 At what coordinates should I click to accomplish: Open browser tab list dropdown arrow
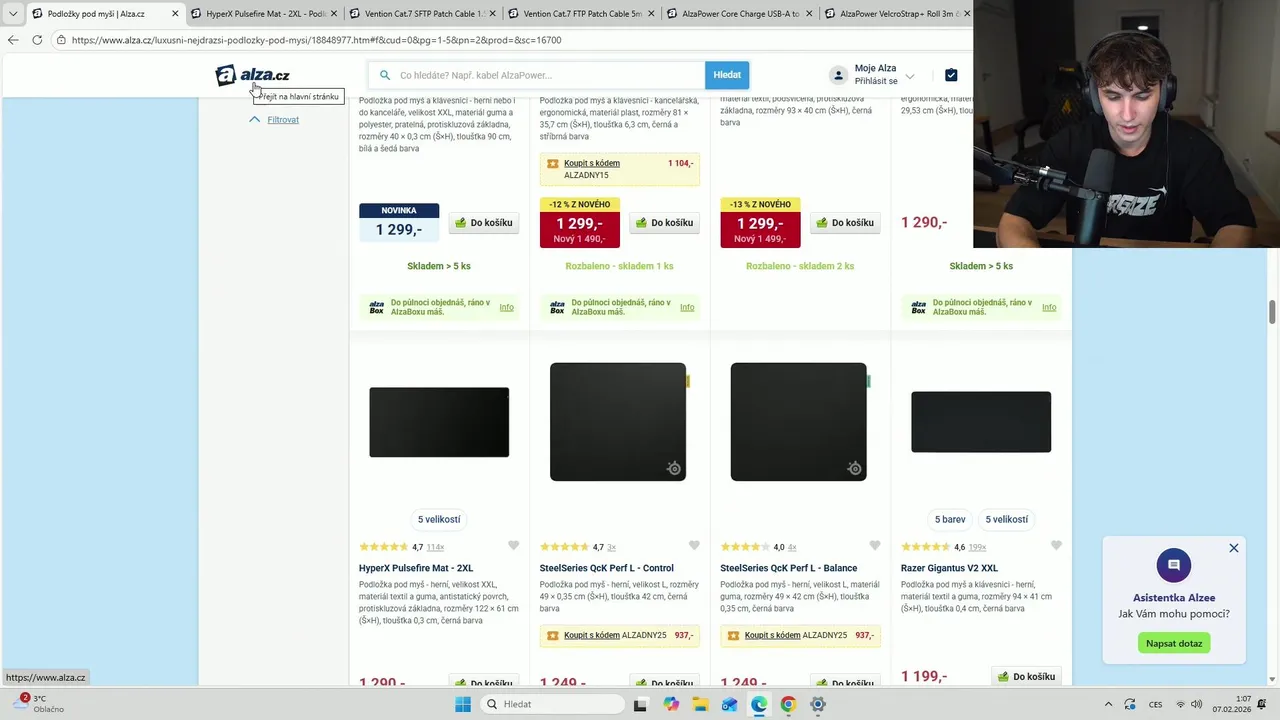12,14
